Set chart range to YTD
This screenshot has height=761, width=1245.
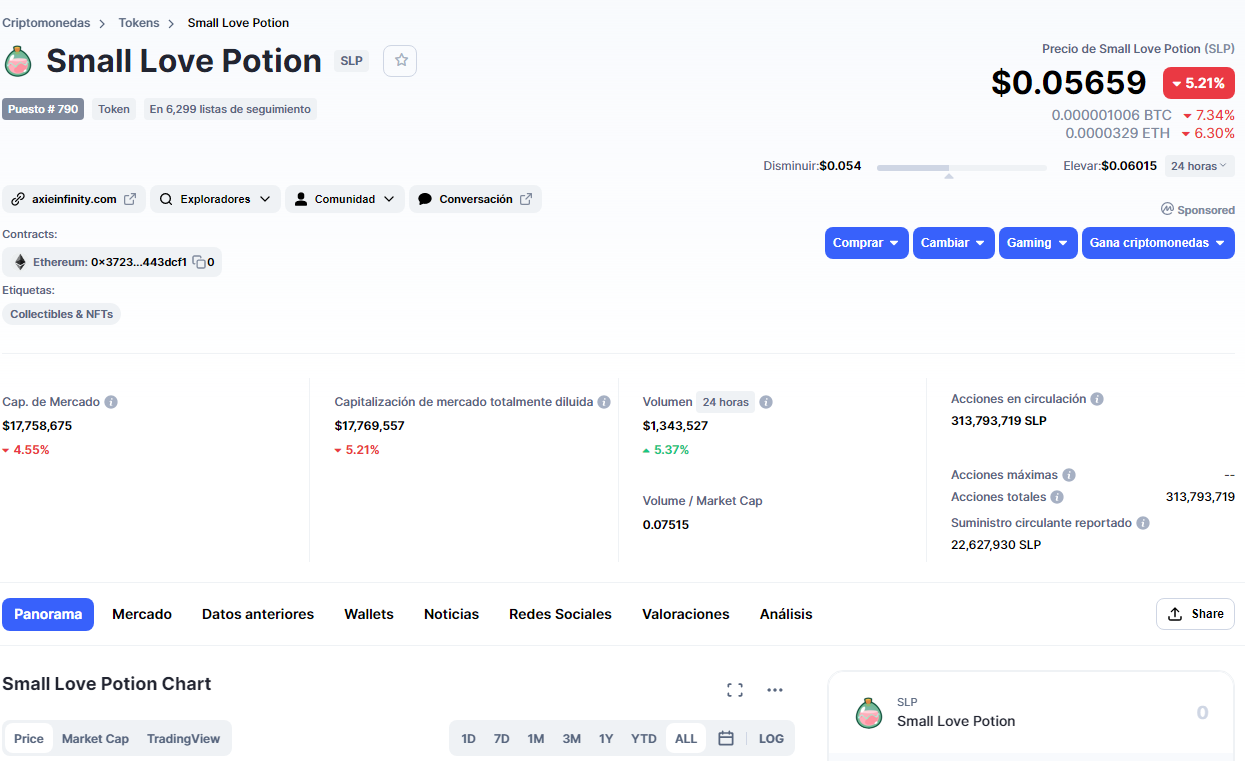click(644, 739)
